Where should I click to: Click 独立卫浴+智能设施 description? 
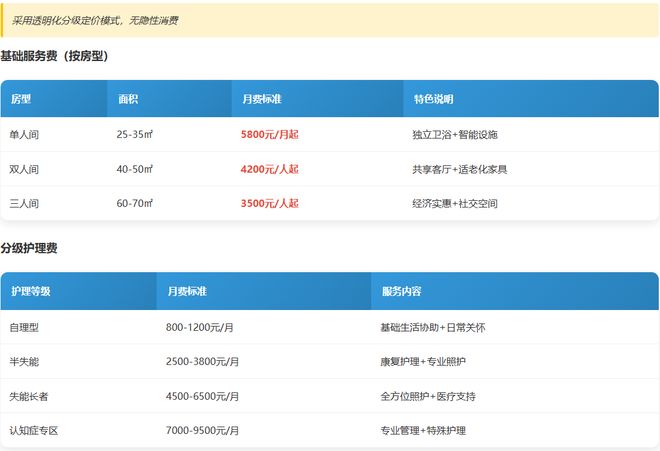point(455,135)
